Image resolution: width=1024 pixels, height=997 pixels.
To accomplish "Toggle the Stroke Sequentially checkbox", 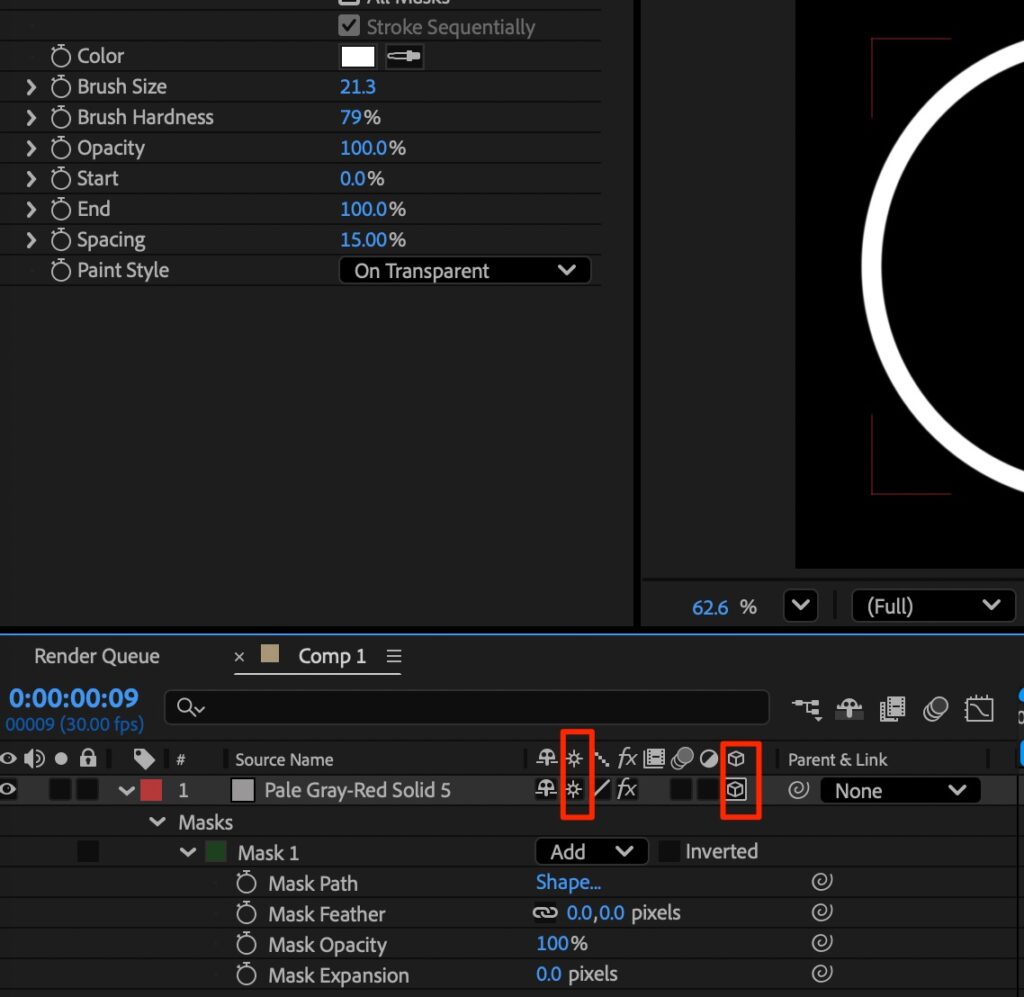I will coord(349,26).
